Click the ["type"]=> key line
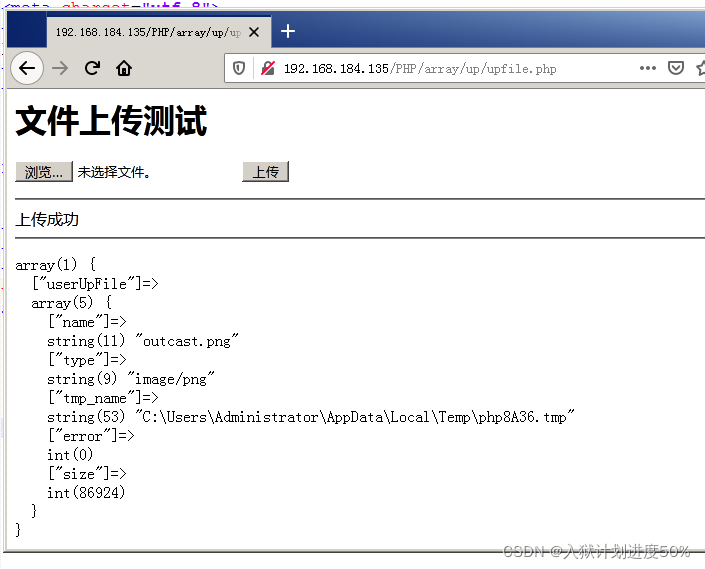Image resolution: width=705 pixels, height=569 pixels. (x=87, y=360)
